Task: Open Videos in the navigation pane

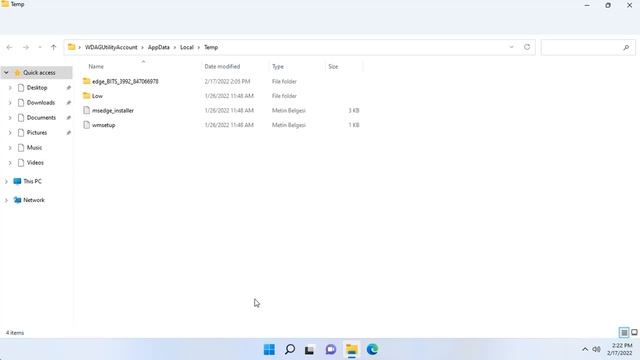Action: 35,162
